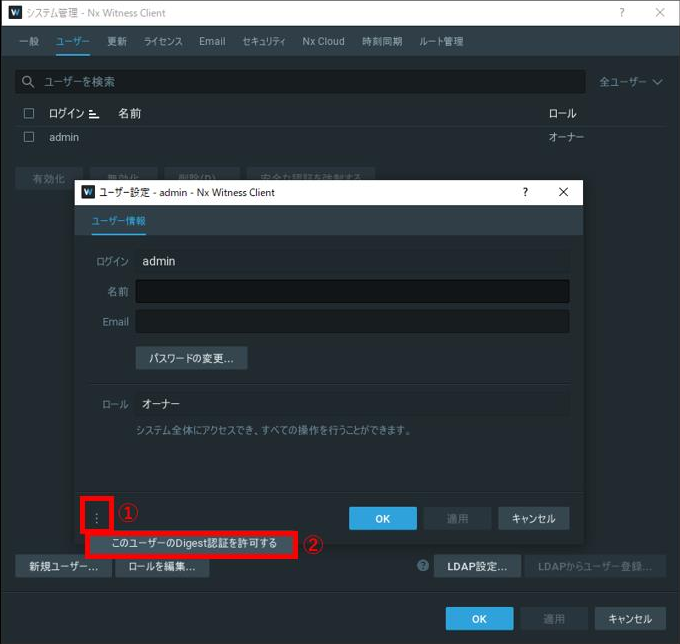Click the ログイン column header

66,114
